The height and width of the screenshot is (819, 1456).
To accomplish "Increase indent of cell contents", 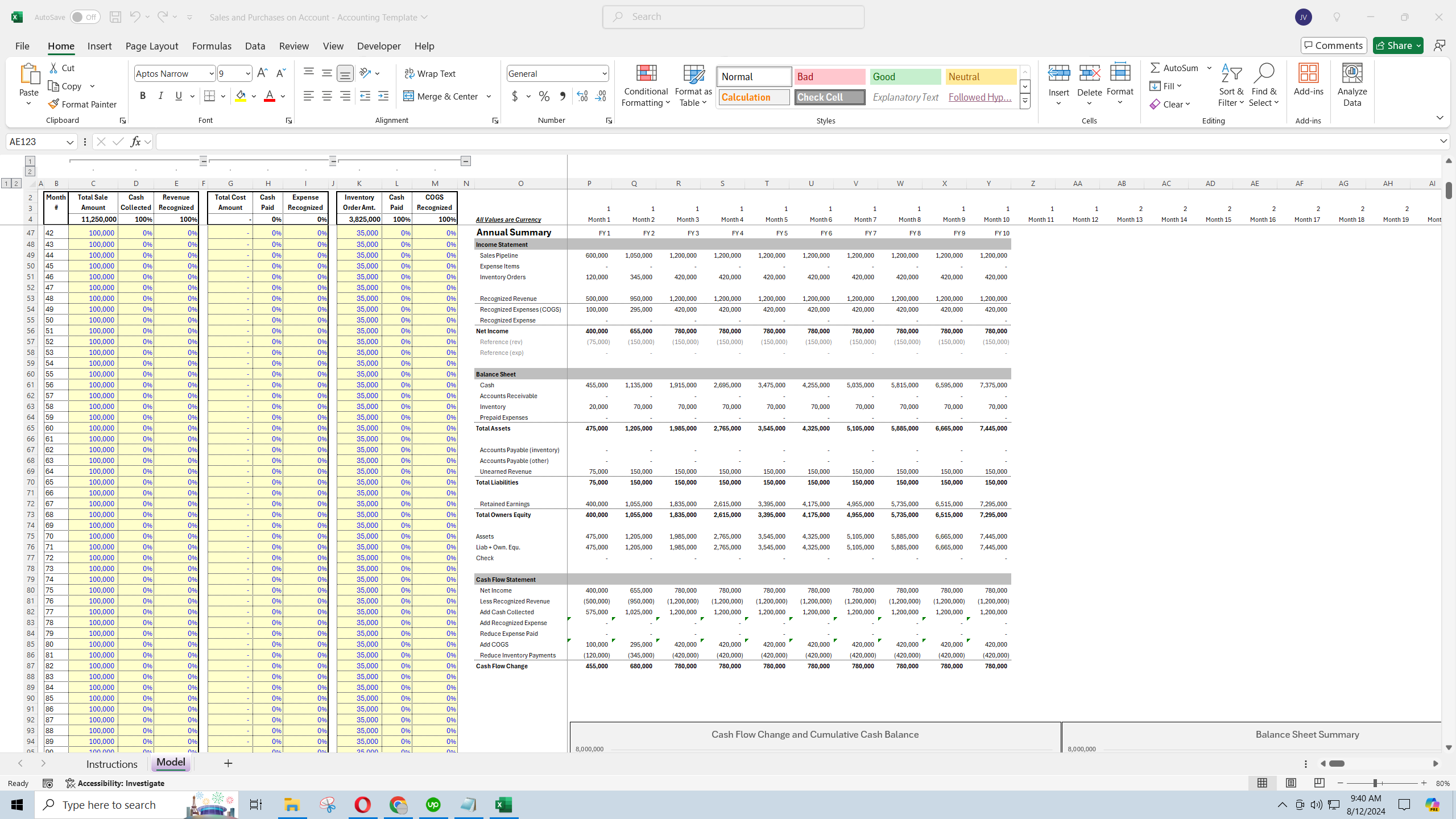I will 383,96.
